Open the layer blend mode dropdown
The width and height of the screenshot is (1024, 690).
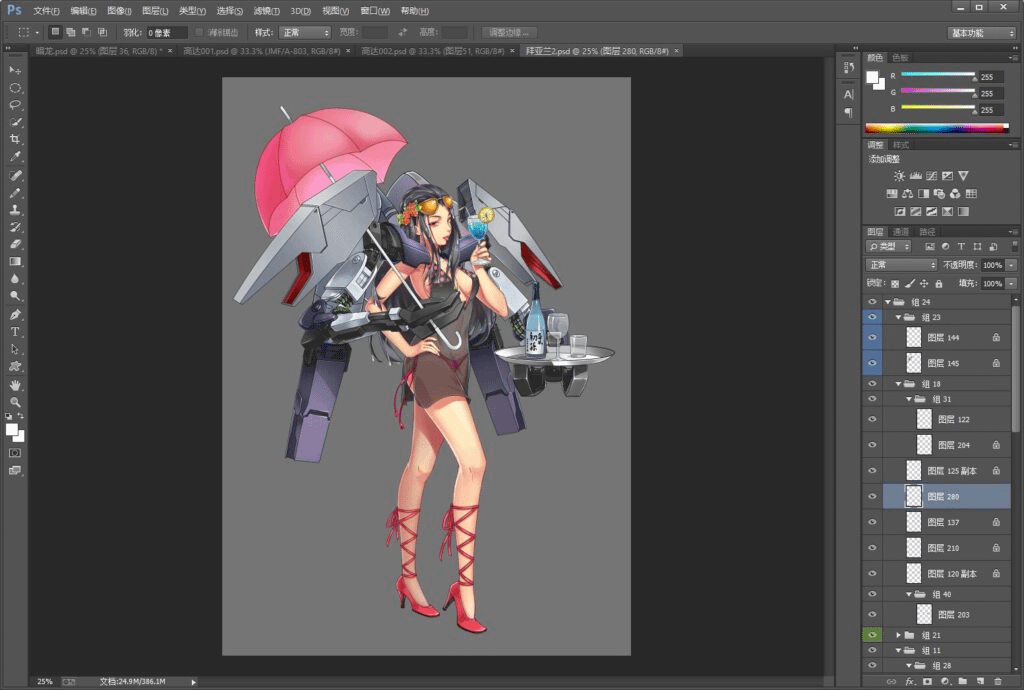(x=901, y=264)
